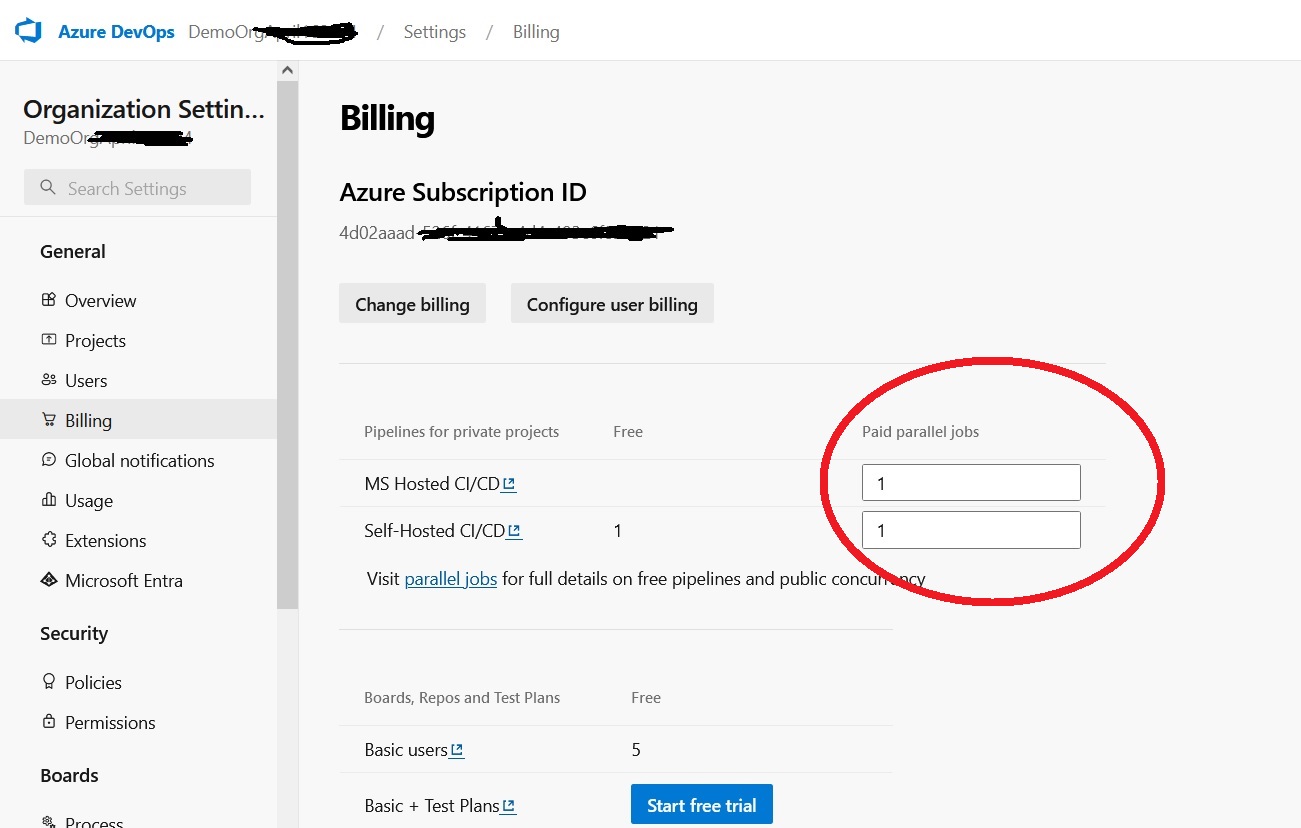This screenshot has height=828, width=1301.
Task: Click external link icon beside Basic users
Action: pyautogui.click(x=457, y=750)
